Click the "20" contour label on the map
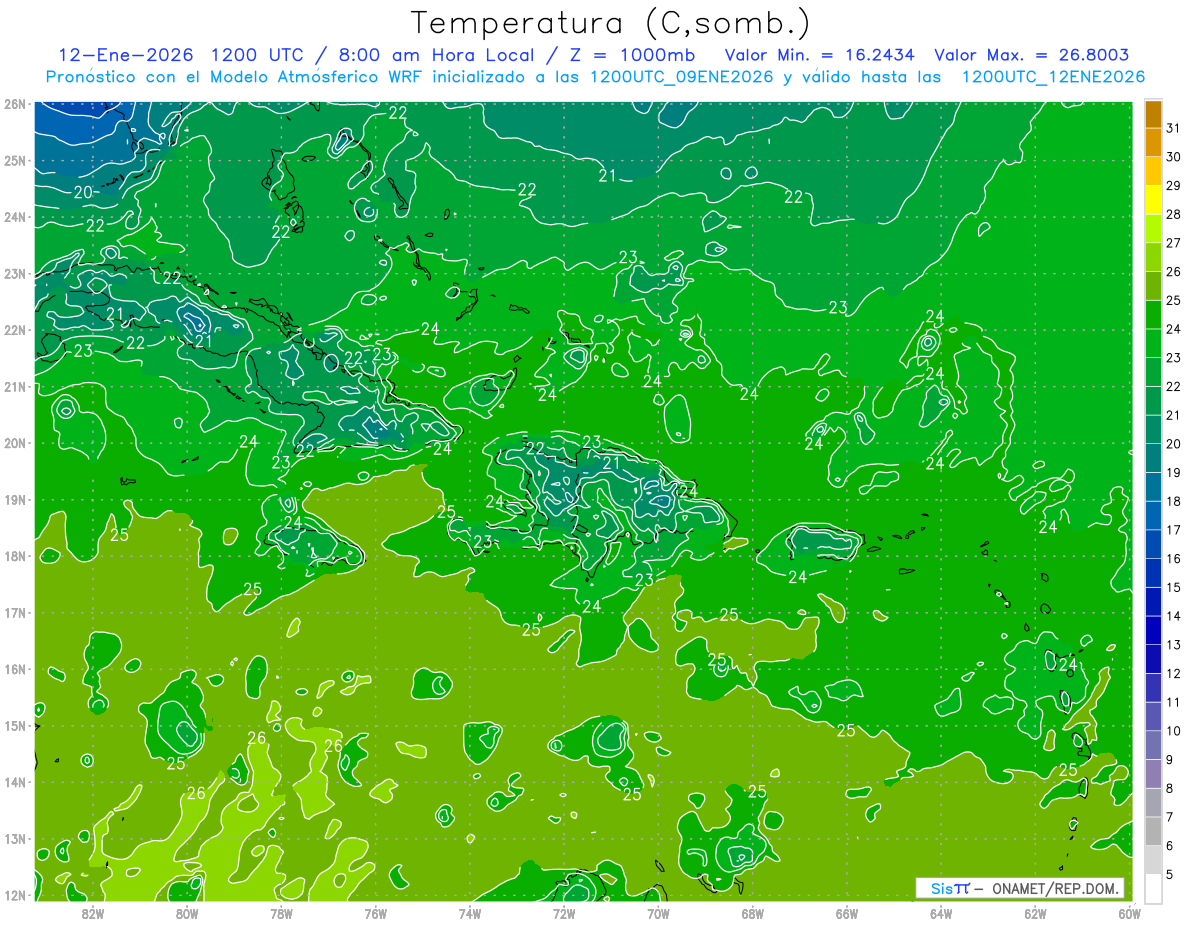Viewport: 1200px width, 927px height. tap(83, 192)
